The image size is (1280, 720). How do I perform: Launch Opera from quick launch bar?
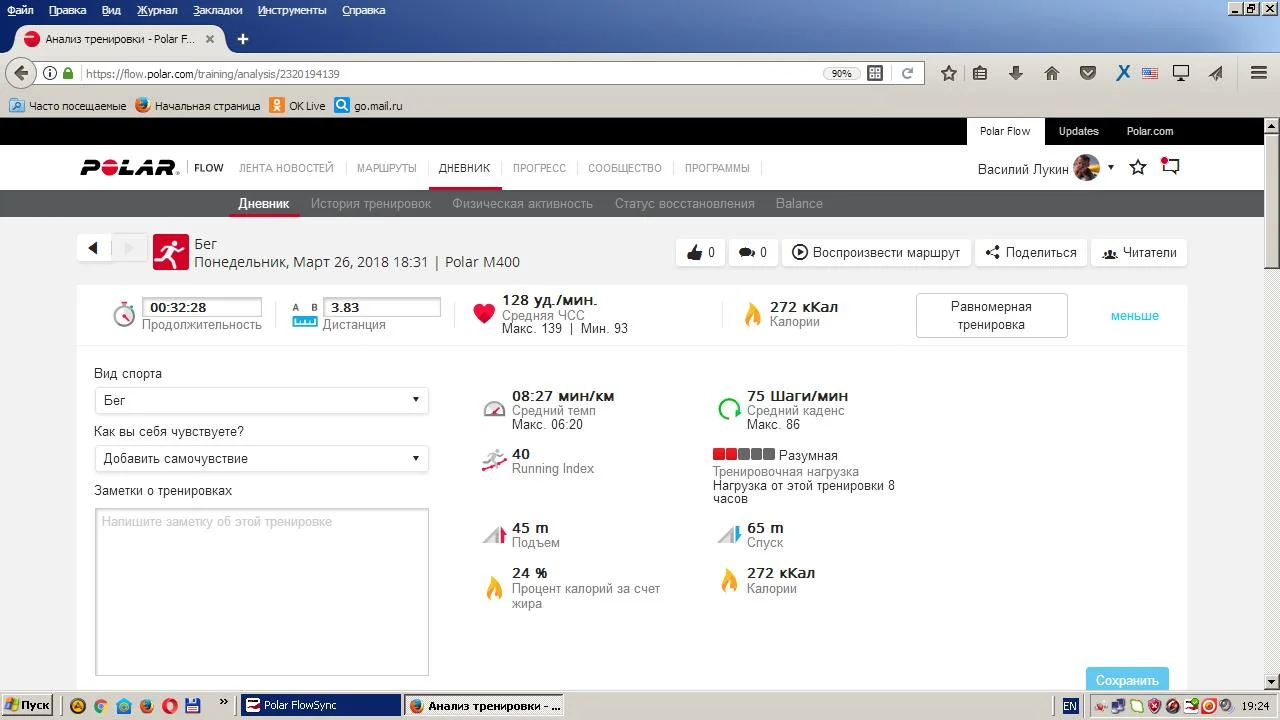click(170, 705)
